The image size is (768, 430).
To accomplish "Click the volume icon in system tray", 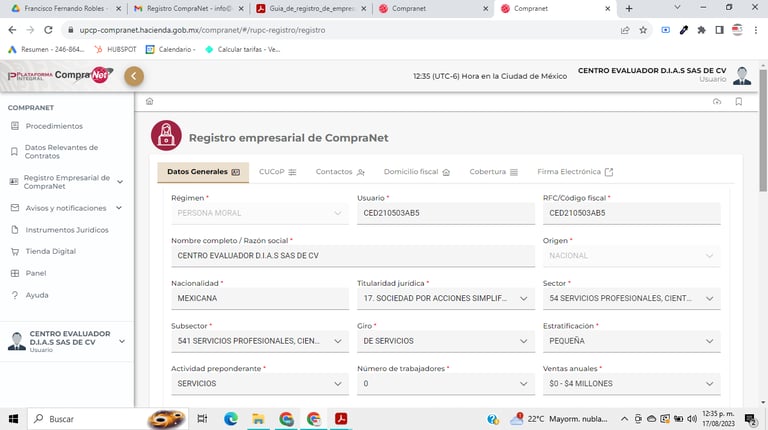I will coord(692,419).
